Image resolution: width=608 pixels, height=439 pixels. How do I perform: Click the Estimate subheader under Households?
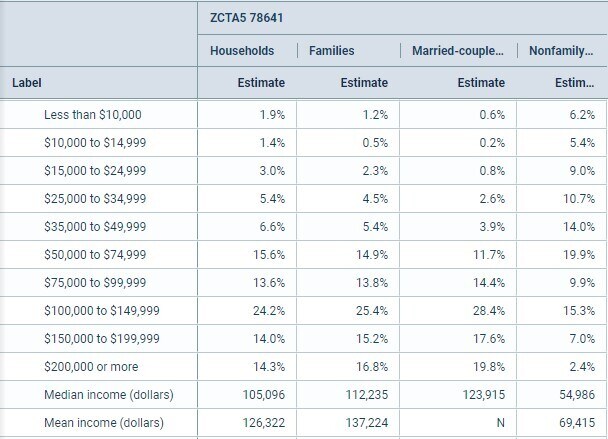point(261,83)
